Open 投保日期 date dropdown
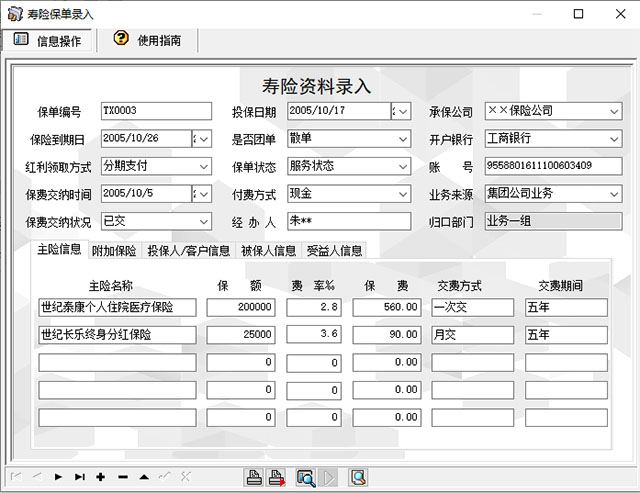This screenshot has height=493, width=640. [x=401, y=111]
